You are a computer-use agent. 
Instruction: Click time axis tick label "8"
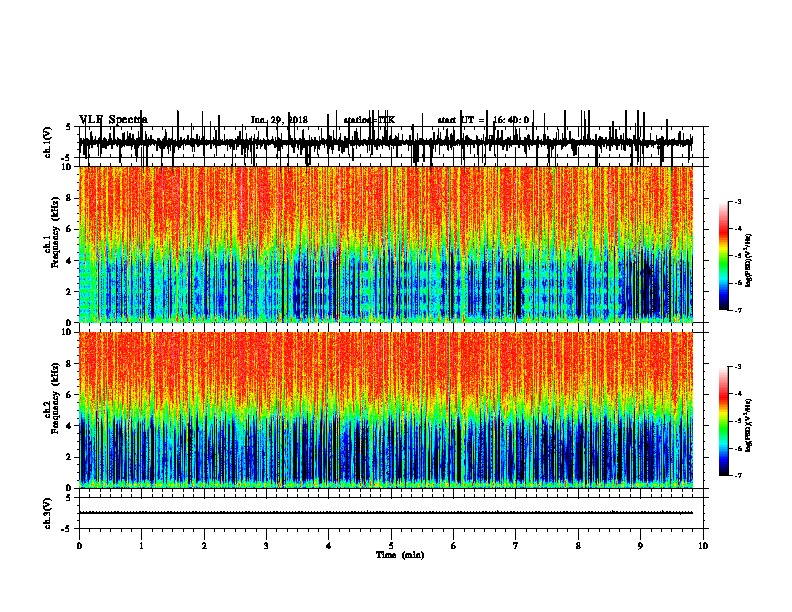coord(578,546)
